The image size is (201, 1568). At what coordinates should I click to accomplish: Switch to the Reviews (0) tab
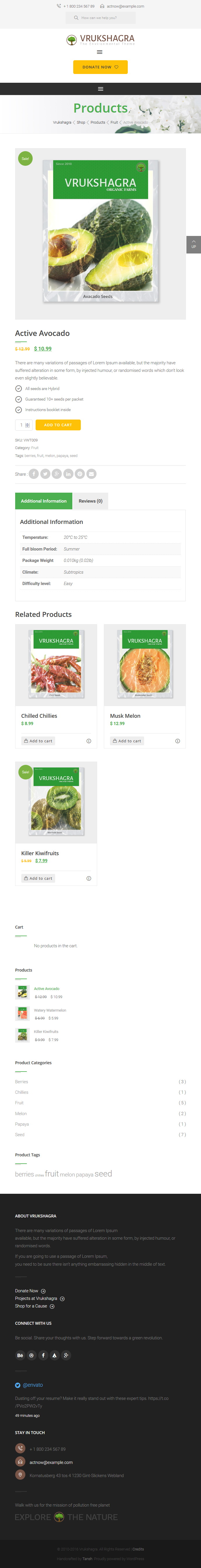tap(90, 501)
